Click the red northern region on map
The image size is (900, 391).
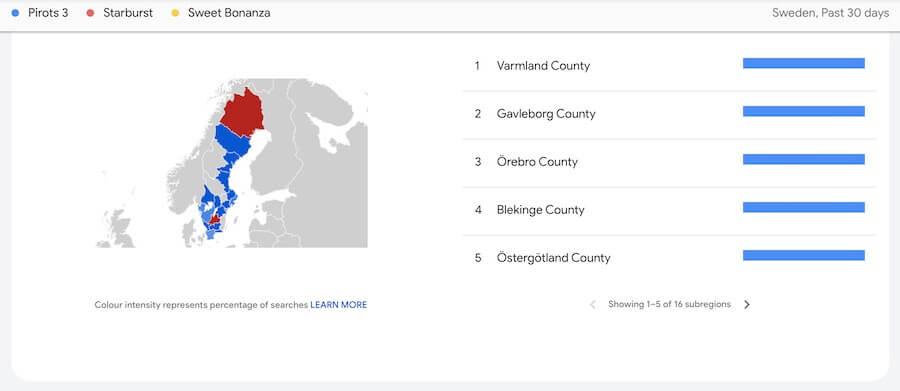click(x=242, y=114)
